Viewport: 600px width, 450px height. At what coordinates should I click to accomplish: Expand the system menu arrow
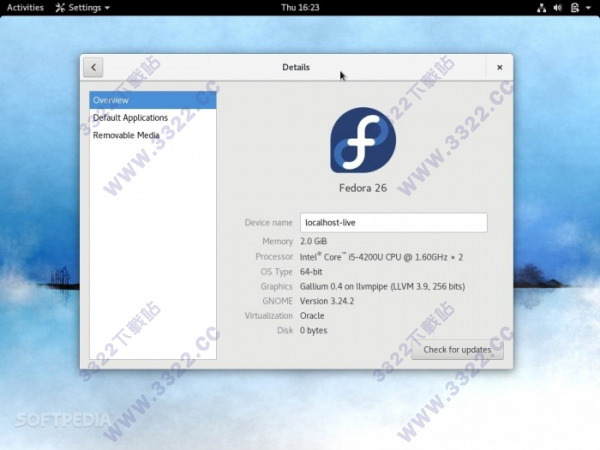pyautogui.click(x=588, y=8)
